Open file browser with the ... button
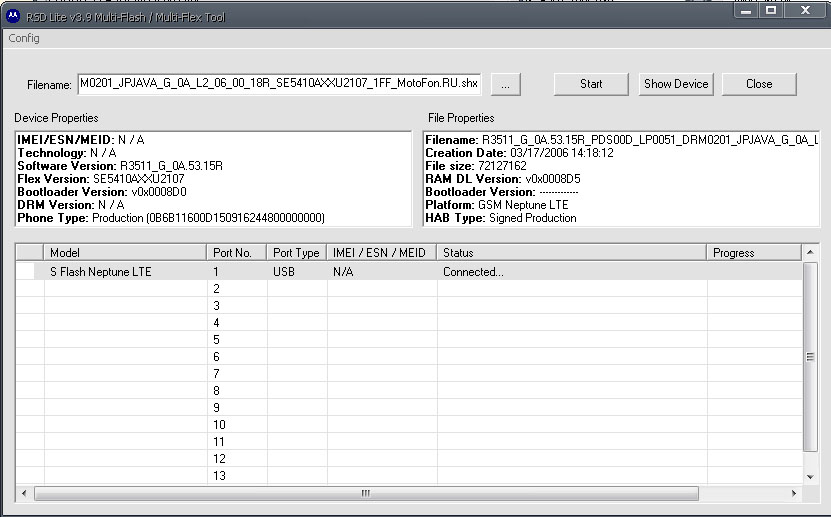Viewport: 831px width, 517px height. 506,84
